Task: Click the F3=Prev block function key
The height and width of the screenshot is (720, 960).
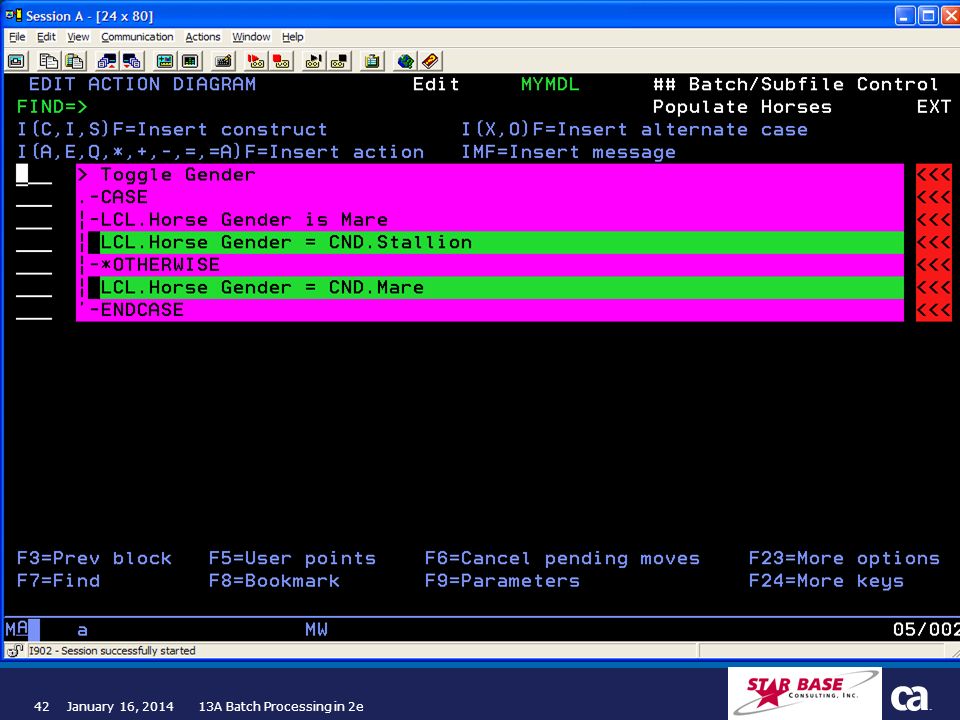Action: click(x=94, y=558)
